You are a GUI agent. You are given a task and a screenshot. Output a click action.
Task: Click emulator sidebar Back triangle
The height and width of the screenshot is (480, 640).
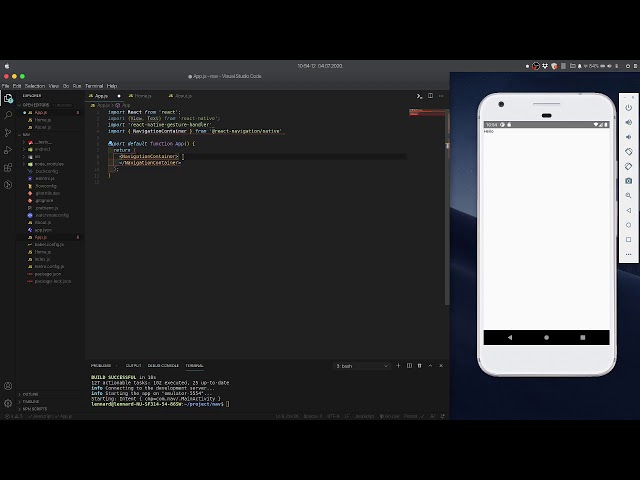pyautogui.click(x=629, y=210)
